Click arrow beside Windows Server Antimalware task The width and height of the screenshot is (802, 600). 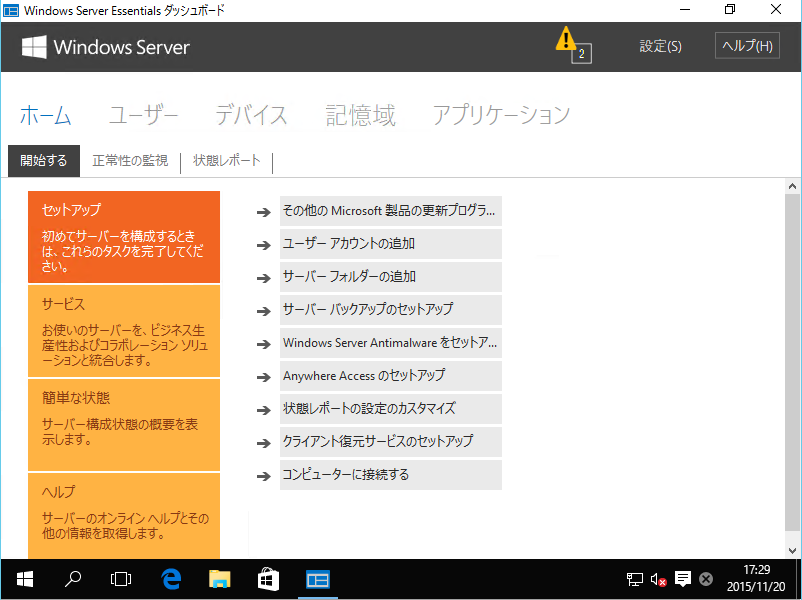(263, 344)
